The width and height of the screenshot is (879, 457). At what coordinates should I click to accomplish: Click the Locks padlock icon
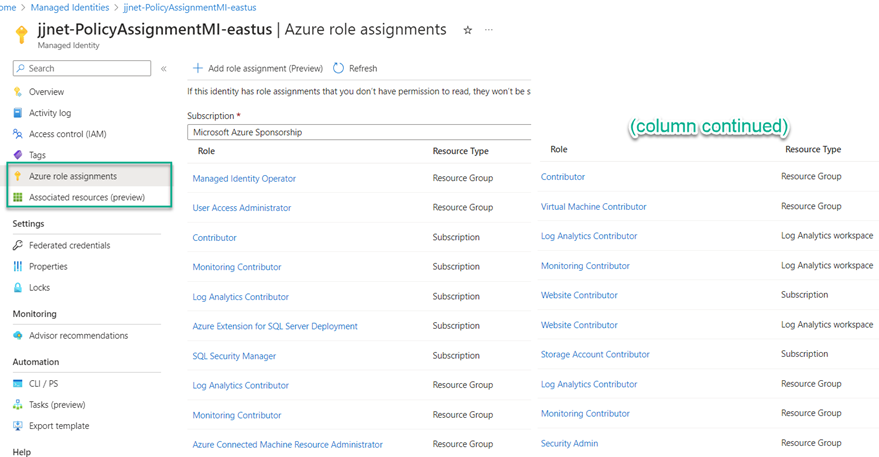(x=18, y=287)
